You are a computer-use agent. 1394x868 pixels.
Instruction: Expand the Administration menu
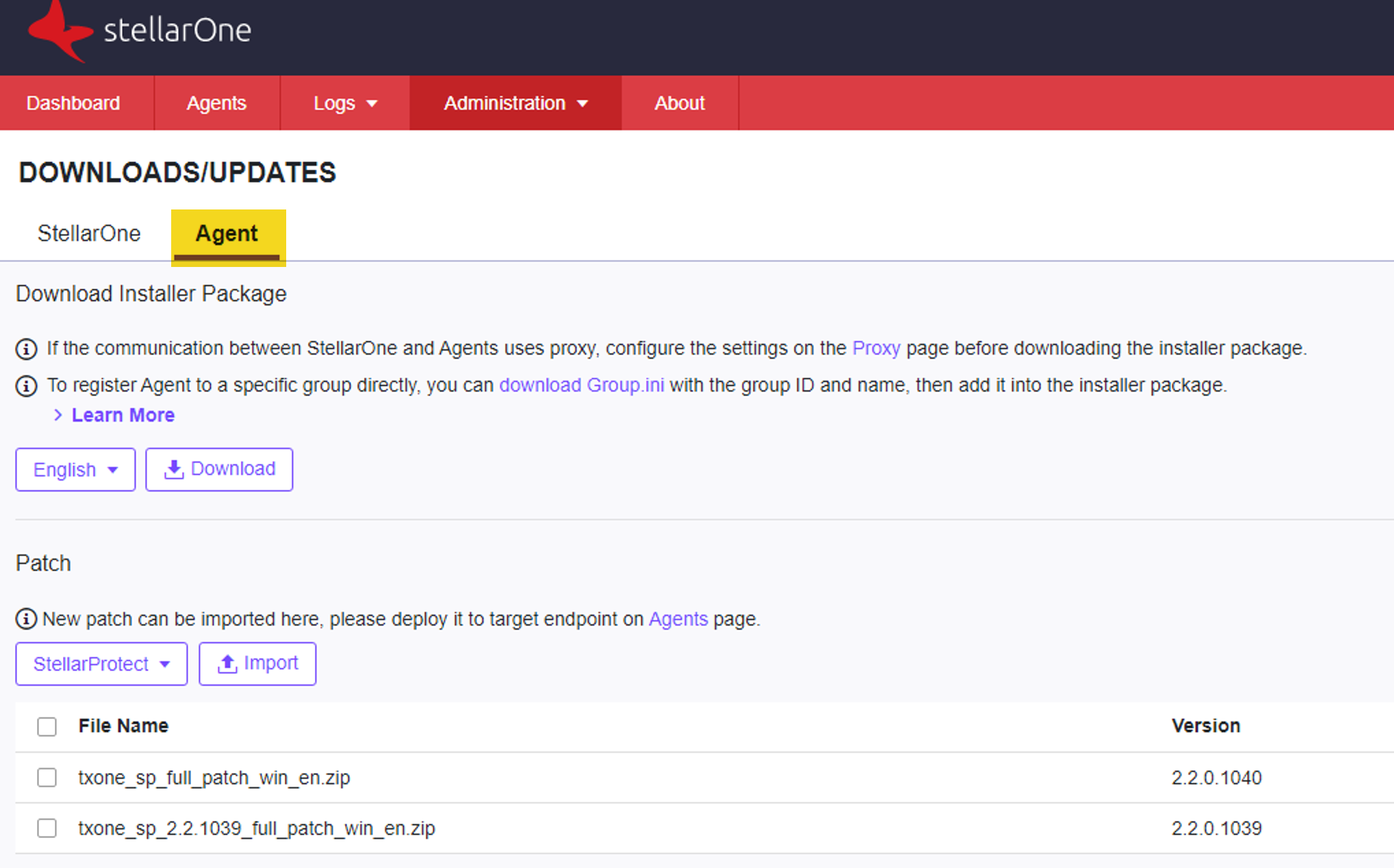(x=515, y=103)
